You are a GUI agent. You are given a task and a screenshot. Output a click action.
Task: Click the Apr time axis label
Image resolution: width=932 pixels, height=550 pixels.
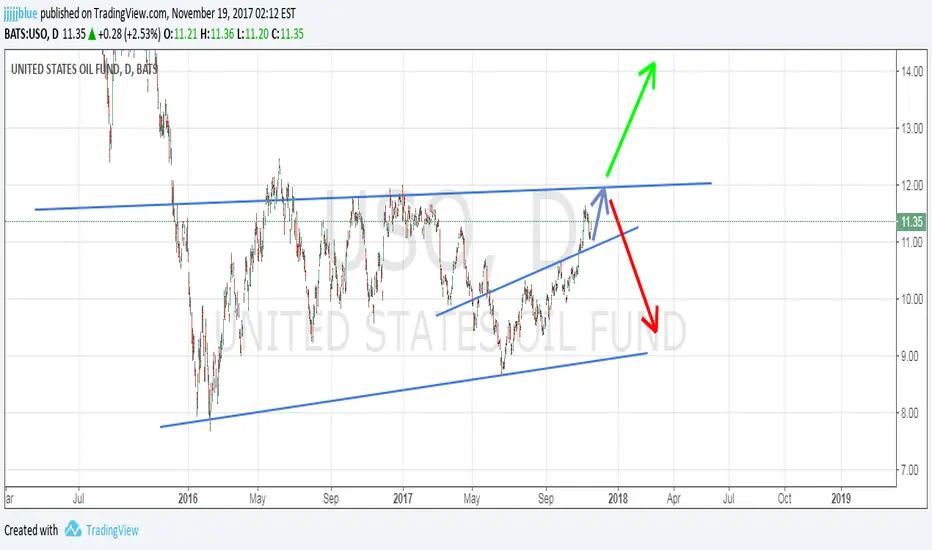pos(673,498)
